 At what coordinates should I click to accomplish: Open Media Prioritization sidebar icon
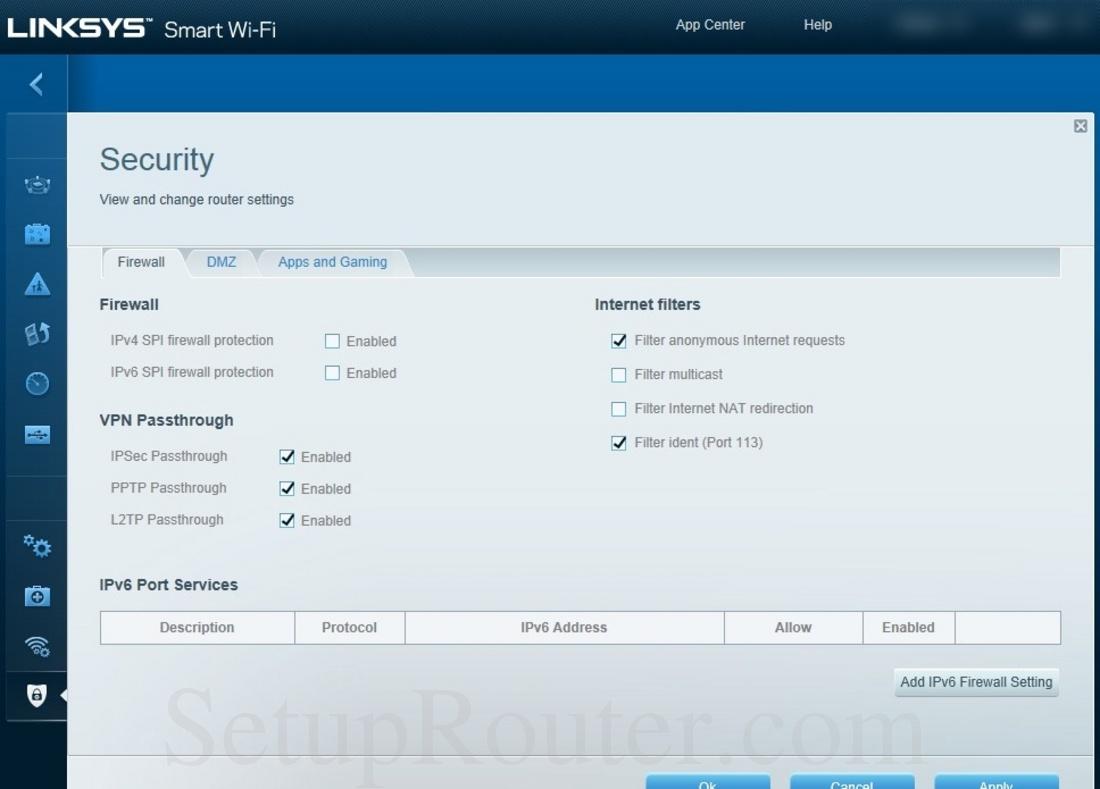(x=37, y=334)
